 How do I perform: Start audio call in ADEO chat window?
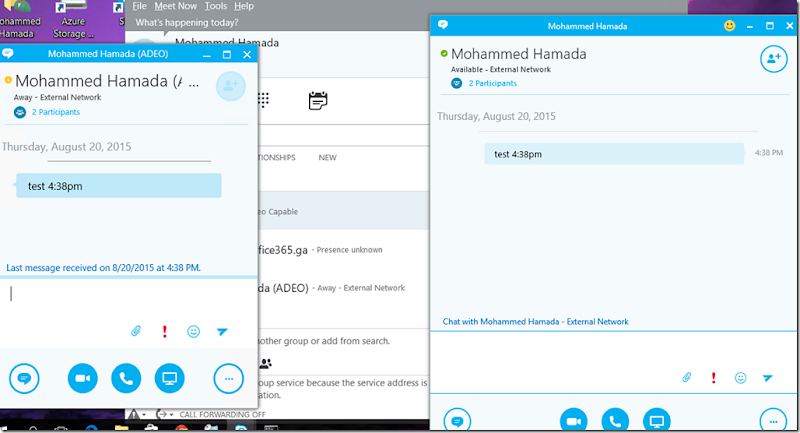(126, 378)
